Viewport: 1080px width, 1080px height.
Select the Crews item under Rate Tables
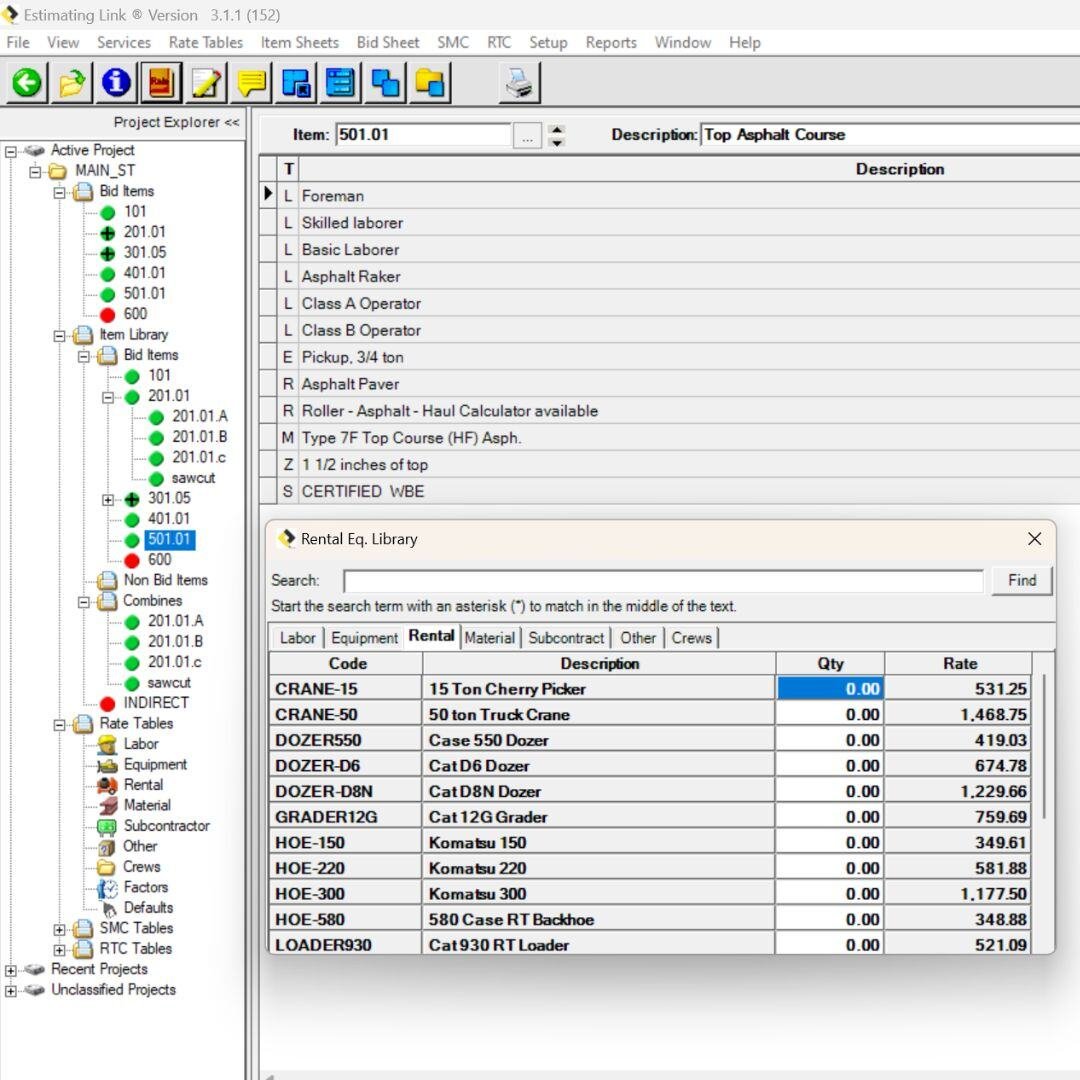click(x=143, y=867)
